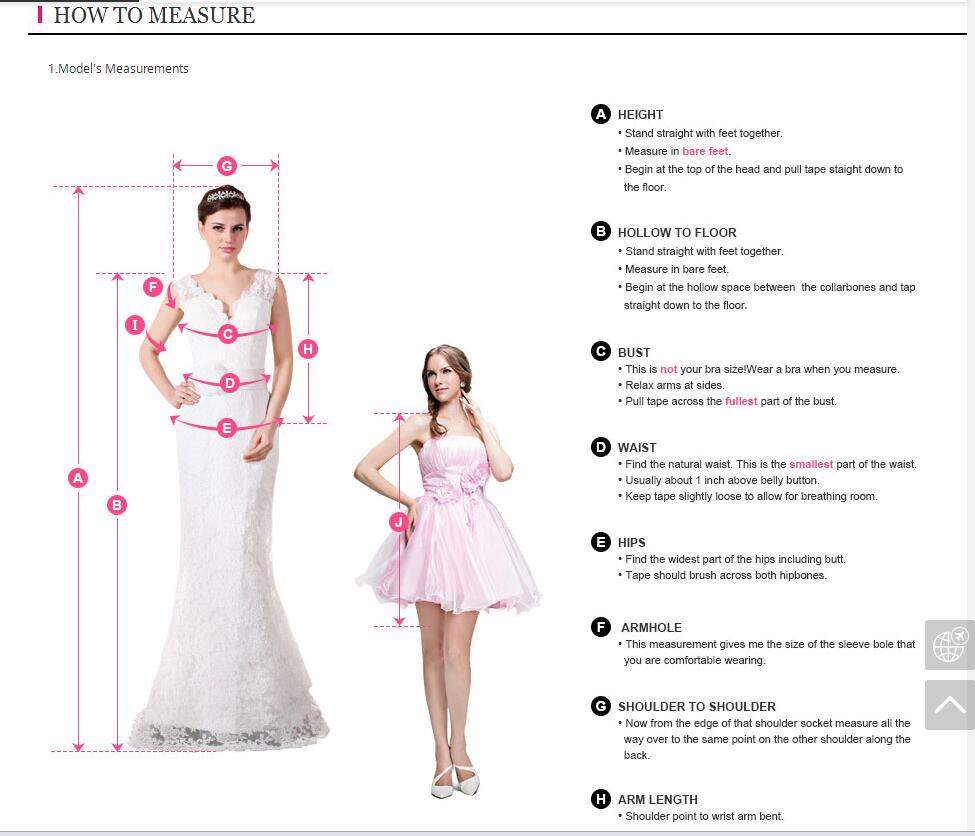The image size is (975, 836).
Task: Click the HOW TO MEASURE heading
Action: point(154,16)
